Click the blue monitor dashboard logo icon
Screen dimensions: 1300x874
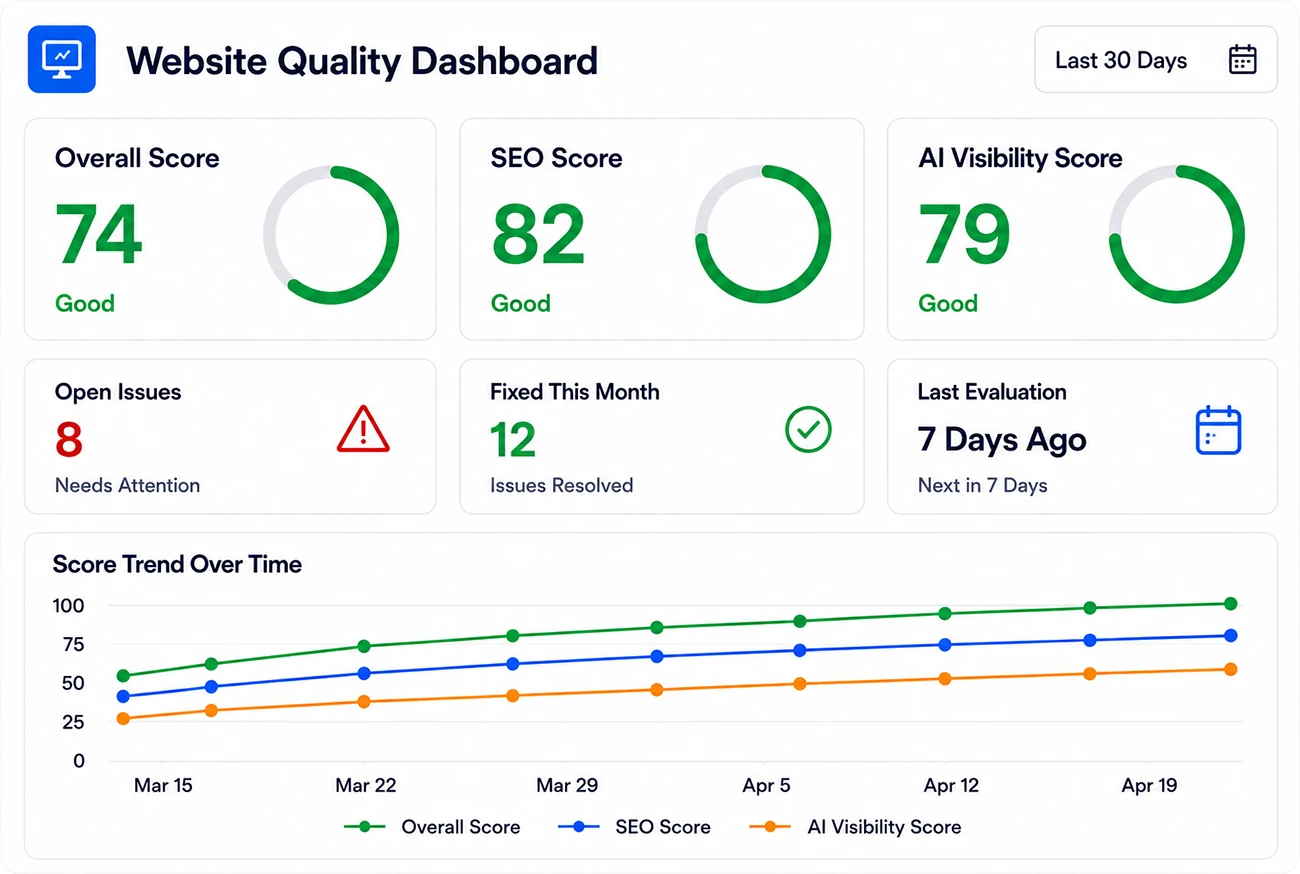[61, 60]
